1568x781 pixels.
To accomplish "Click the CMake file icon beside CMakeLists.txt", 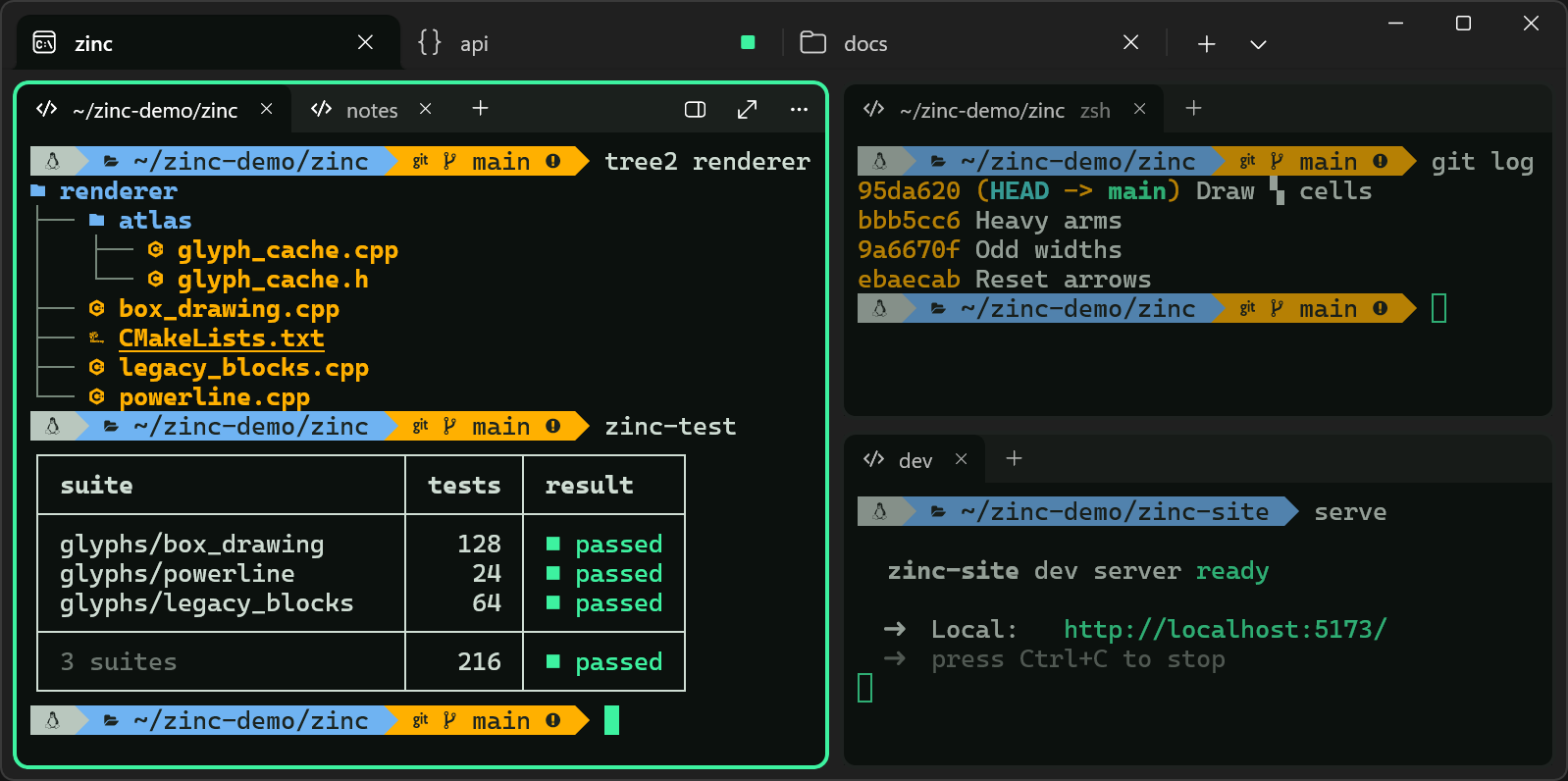I will click(96, 338).
